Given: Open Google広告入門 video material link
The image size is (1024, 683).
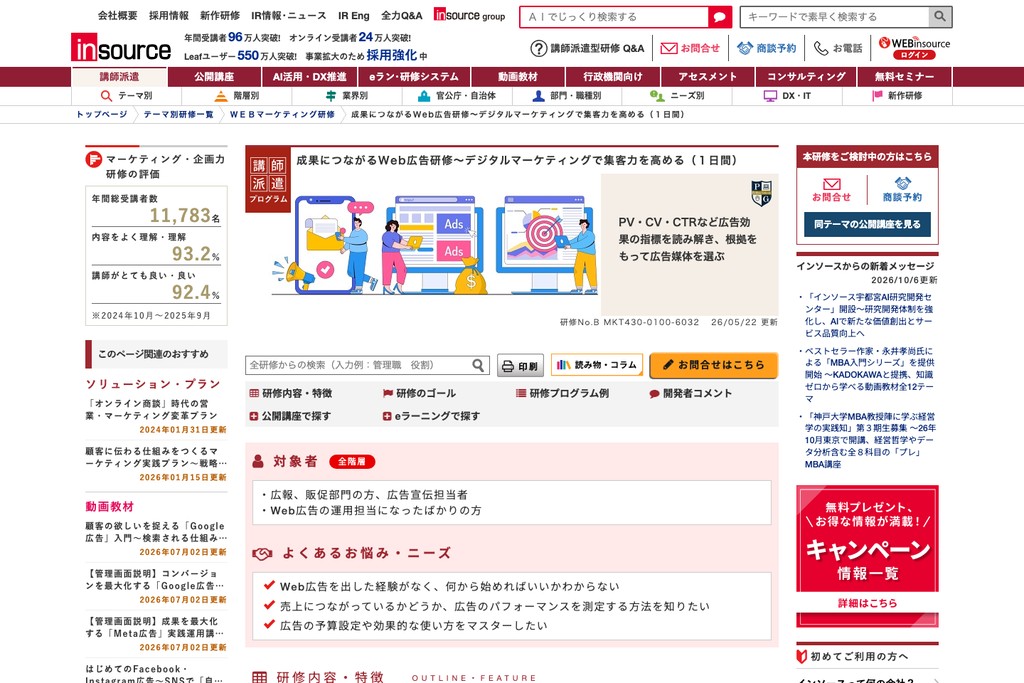Looking at the screenshot, I should click(156, 532).
